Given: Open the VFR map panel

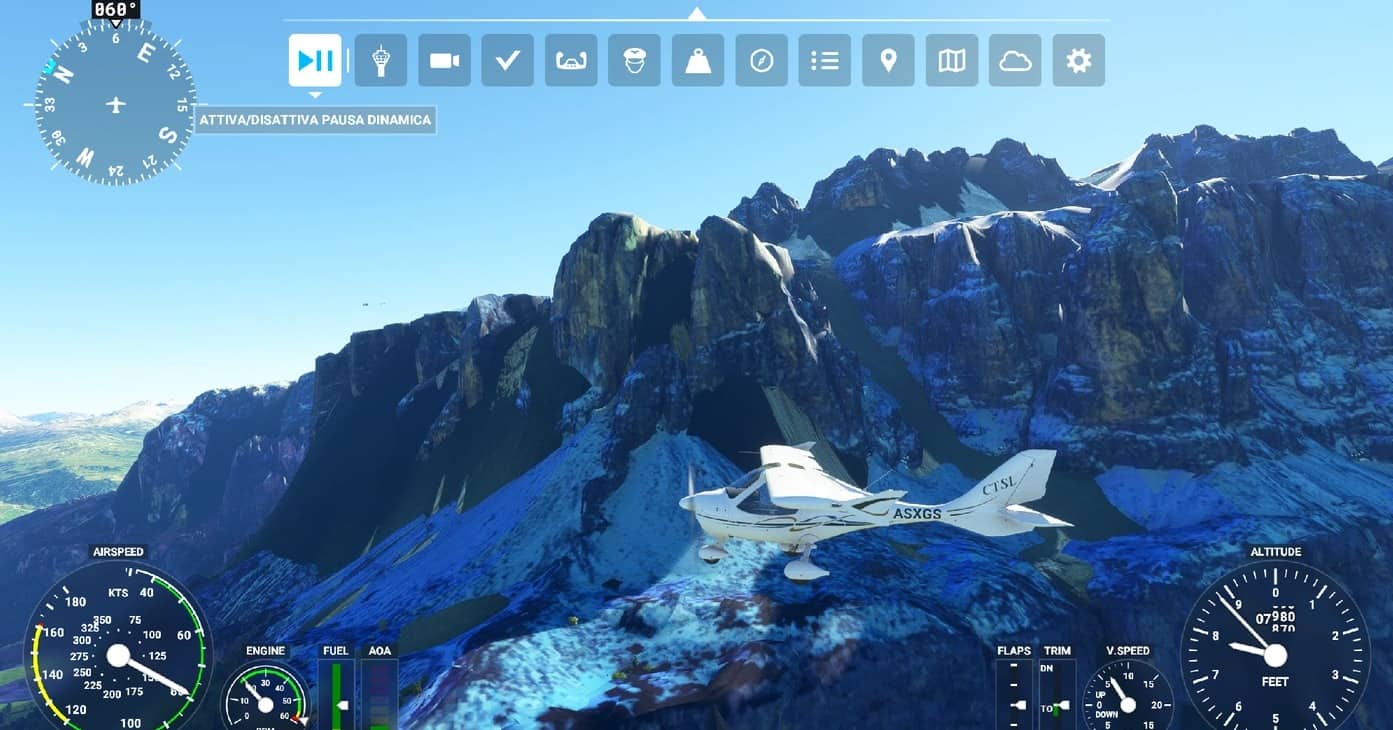Looking at the screenshot, I should pyautogui.click(x=952, y=60).
